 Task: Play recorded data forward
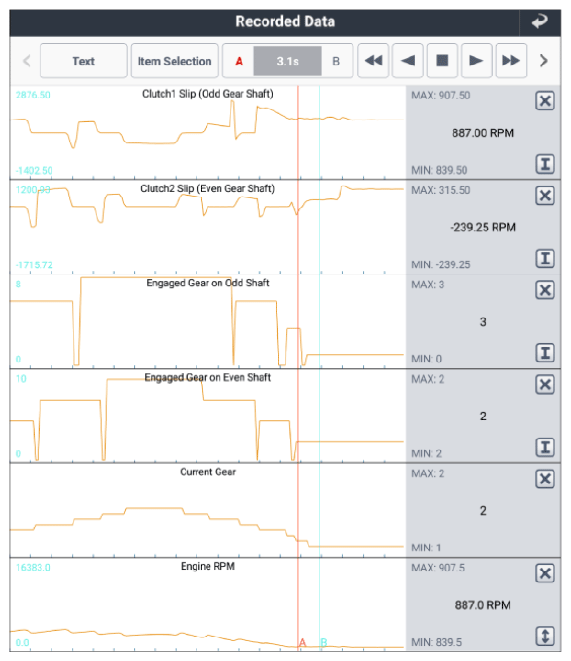(476, 61)
